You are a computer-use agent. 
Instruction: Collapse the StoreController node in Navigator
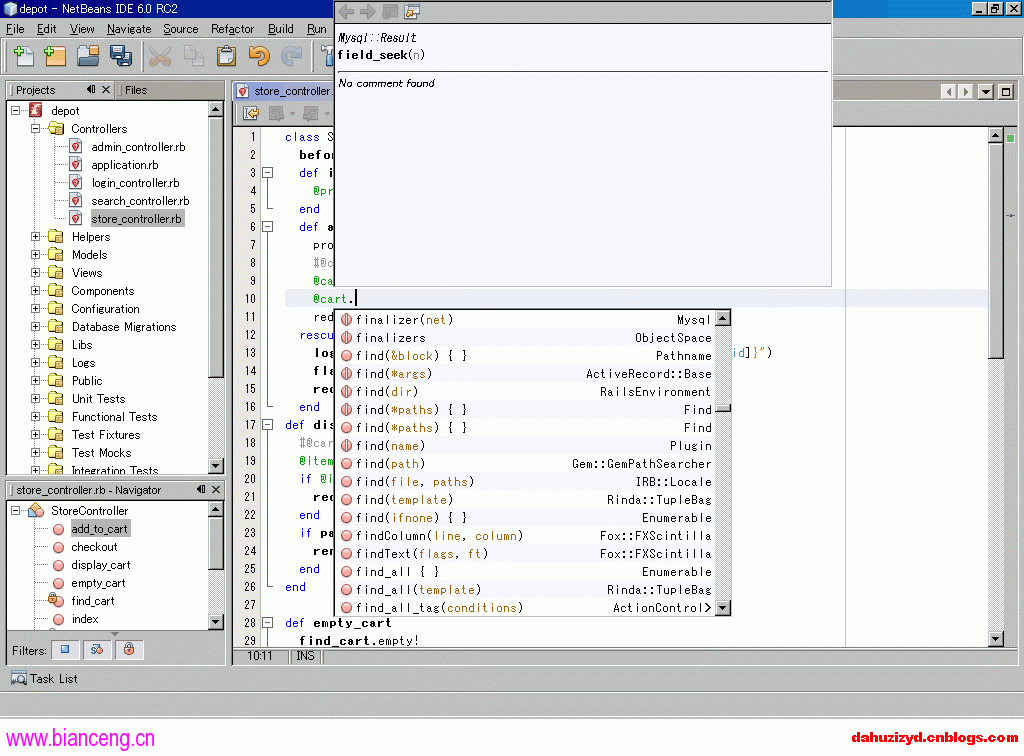click(x=16, y=511)
